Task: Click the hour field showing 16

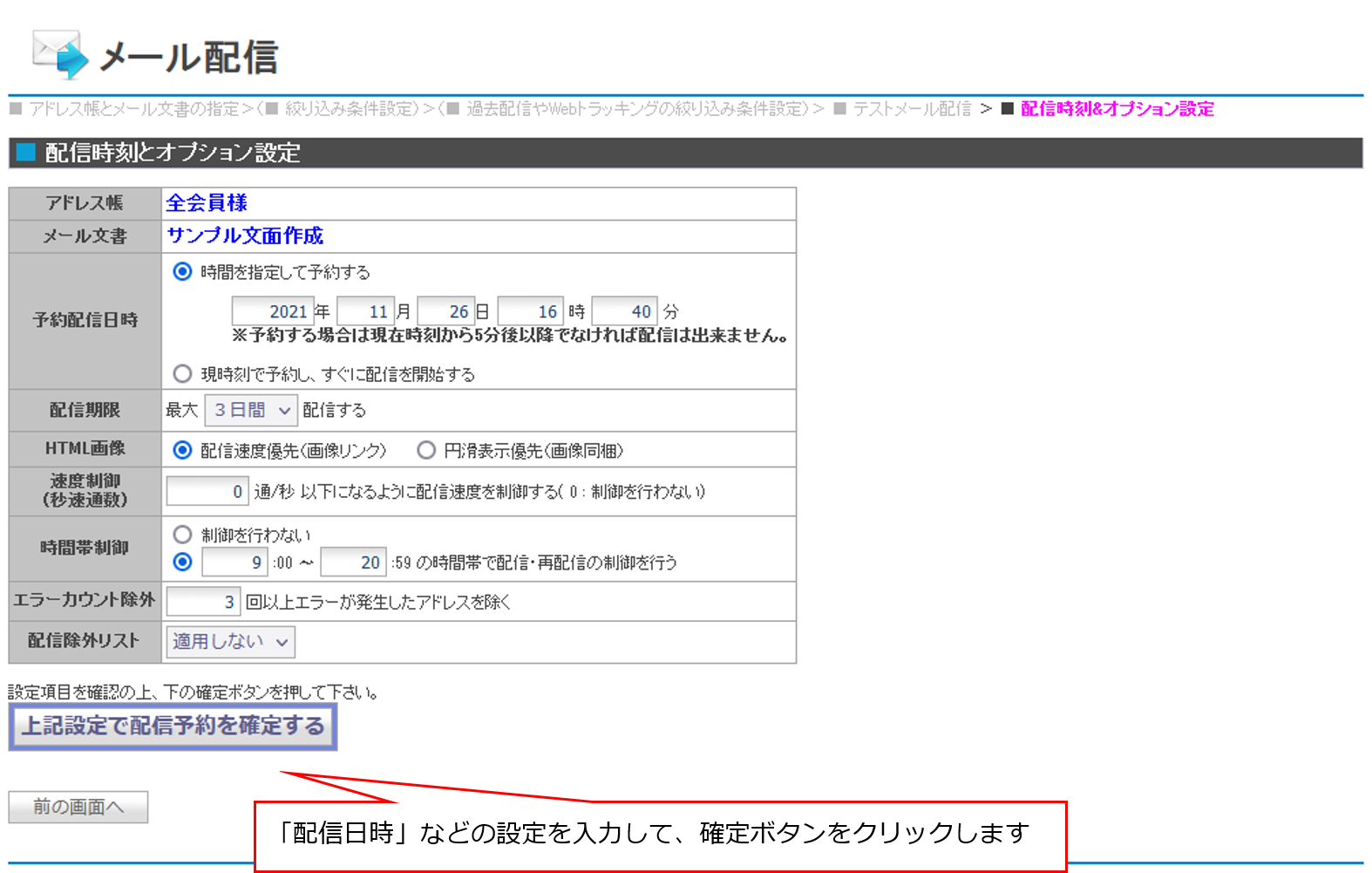Action: pyautogui.click(x=530, y=311)
